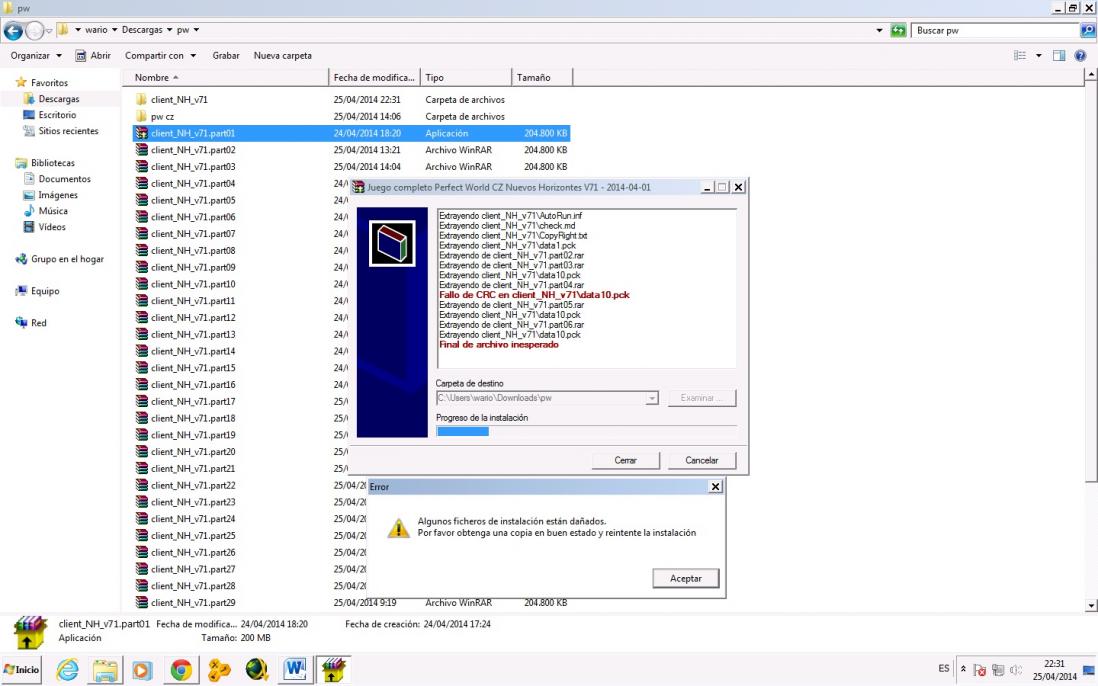Open Google Chrome from taskbar
The height and width of the screenshot is (686, 1098).
(181, 670)
